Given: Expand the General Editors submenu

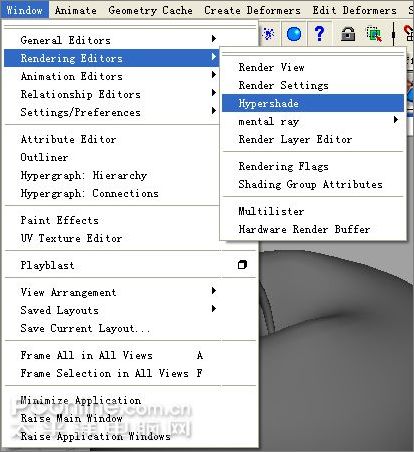Looking at the screenshot, I should (x=112, y=40).
